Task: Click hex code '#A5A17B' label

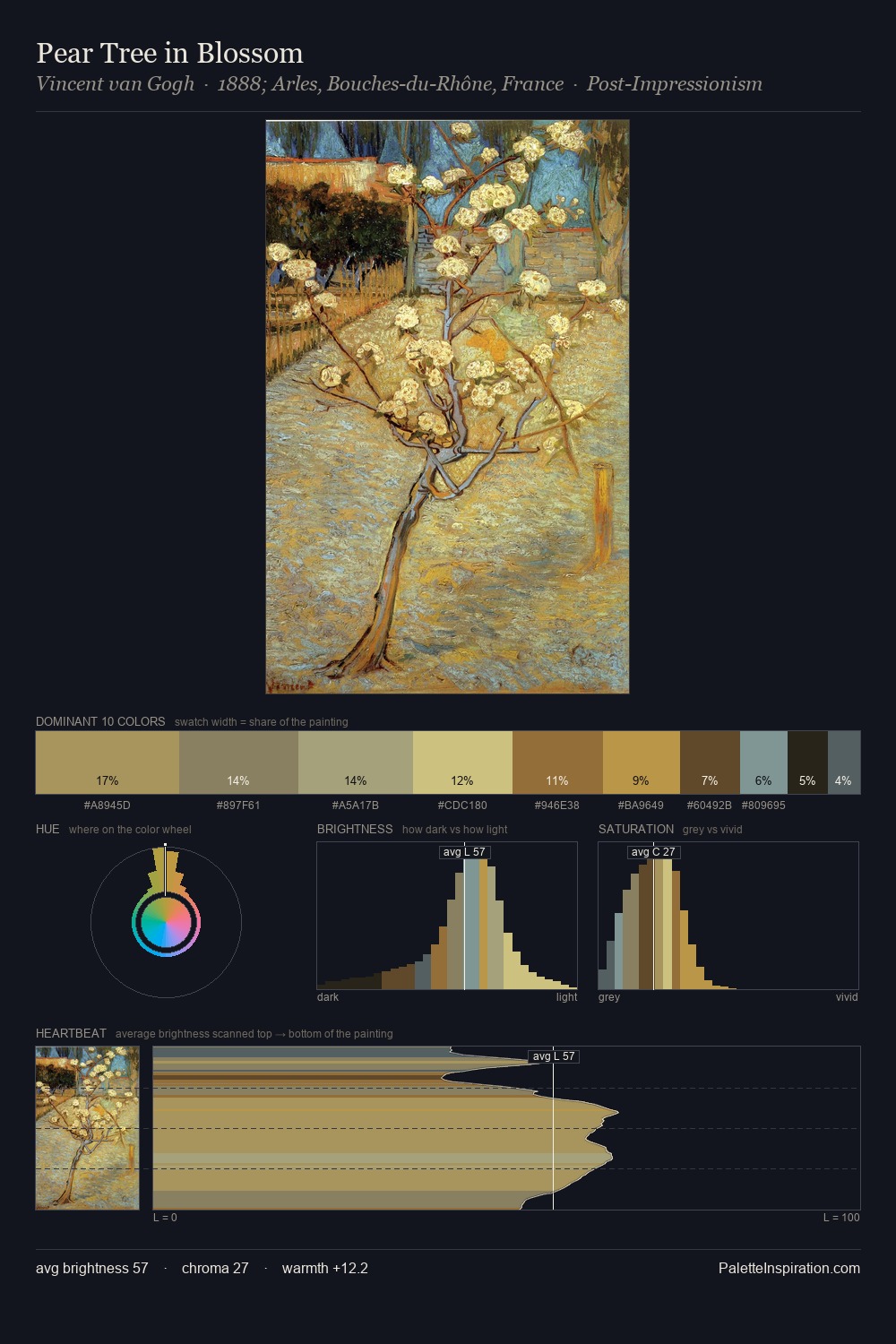Action: (x=356, y=806)
